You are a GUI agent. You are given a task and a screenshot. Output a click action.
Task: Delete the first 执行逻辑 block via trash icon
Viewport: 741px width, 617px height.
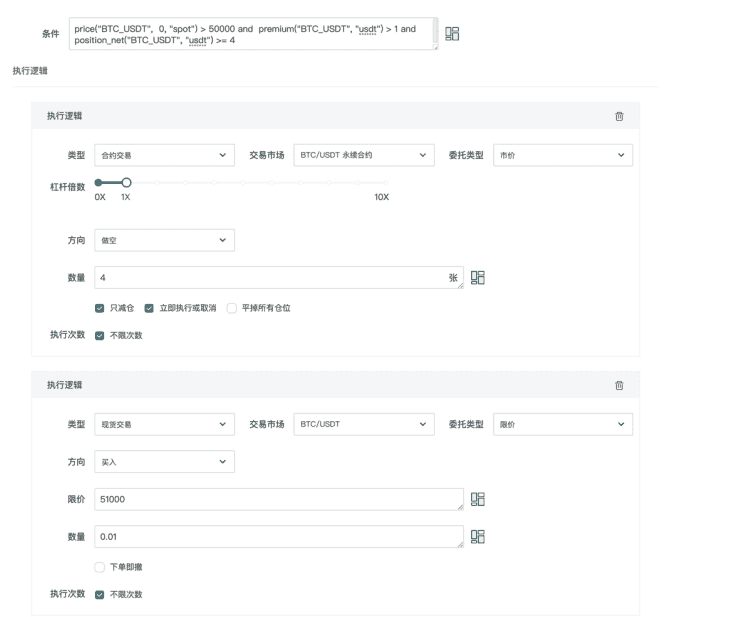pos(619,117)
